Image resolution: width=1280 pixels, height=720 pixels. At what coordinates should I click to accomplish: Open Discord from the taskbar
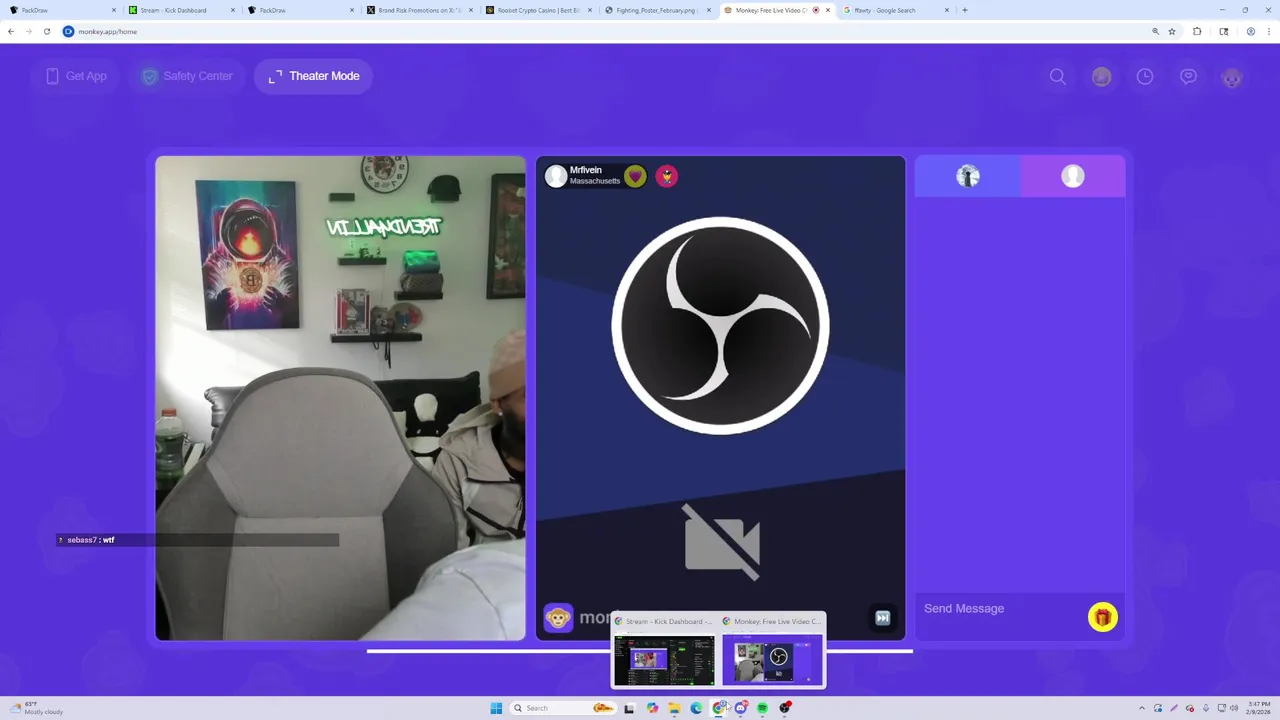point(741,708)
